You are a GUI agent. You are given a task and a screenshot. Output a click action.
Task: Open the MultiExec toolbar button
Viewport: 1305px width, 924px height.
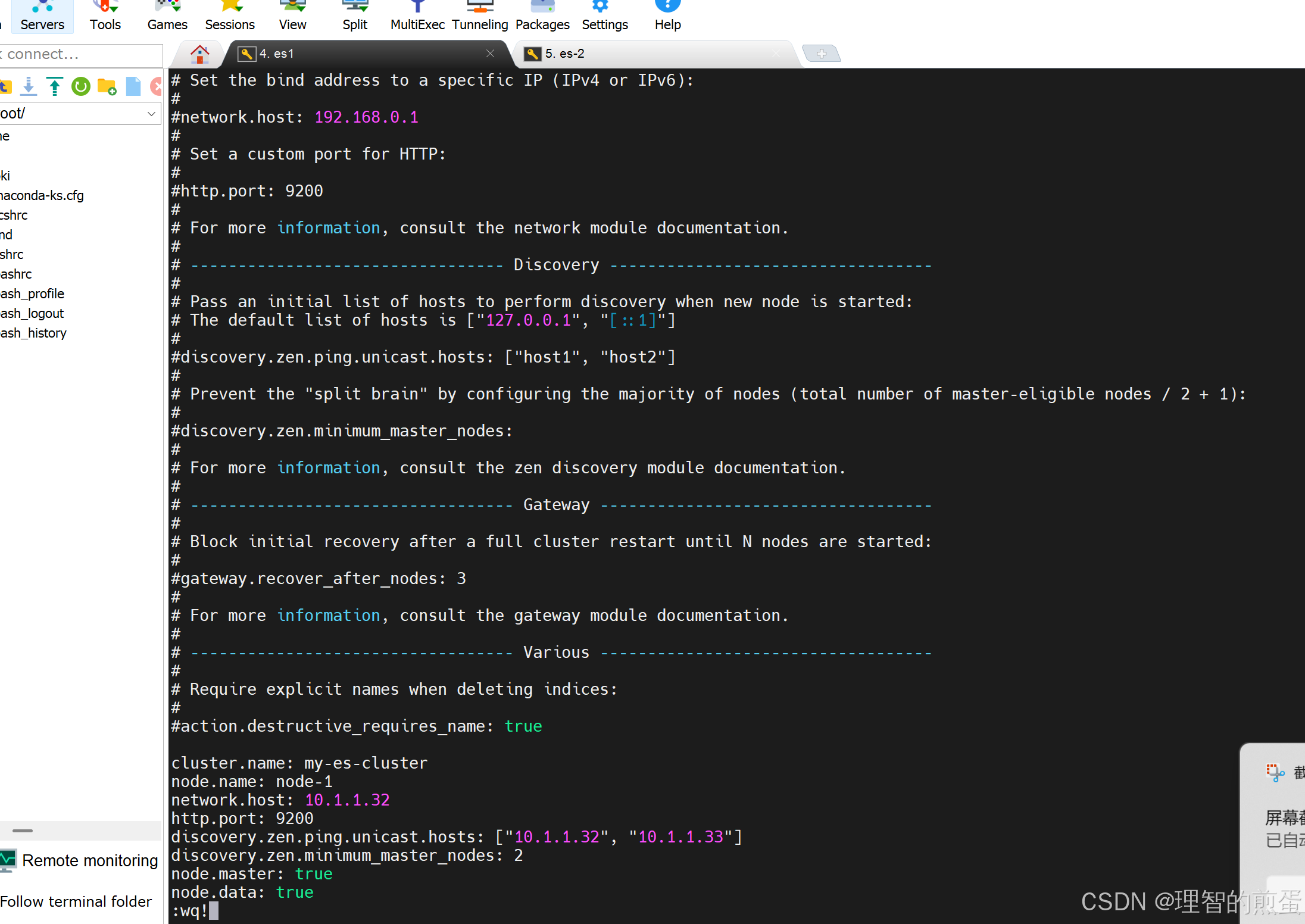pyautogui.click(x=417, y=15)
